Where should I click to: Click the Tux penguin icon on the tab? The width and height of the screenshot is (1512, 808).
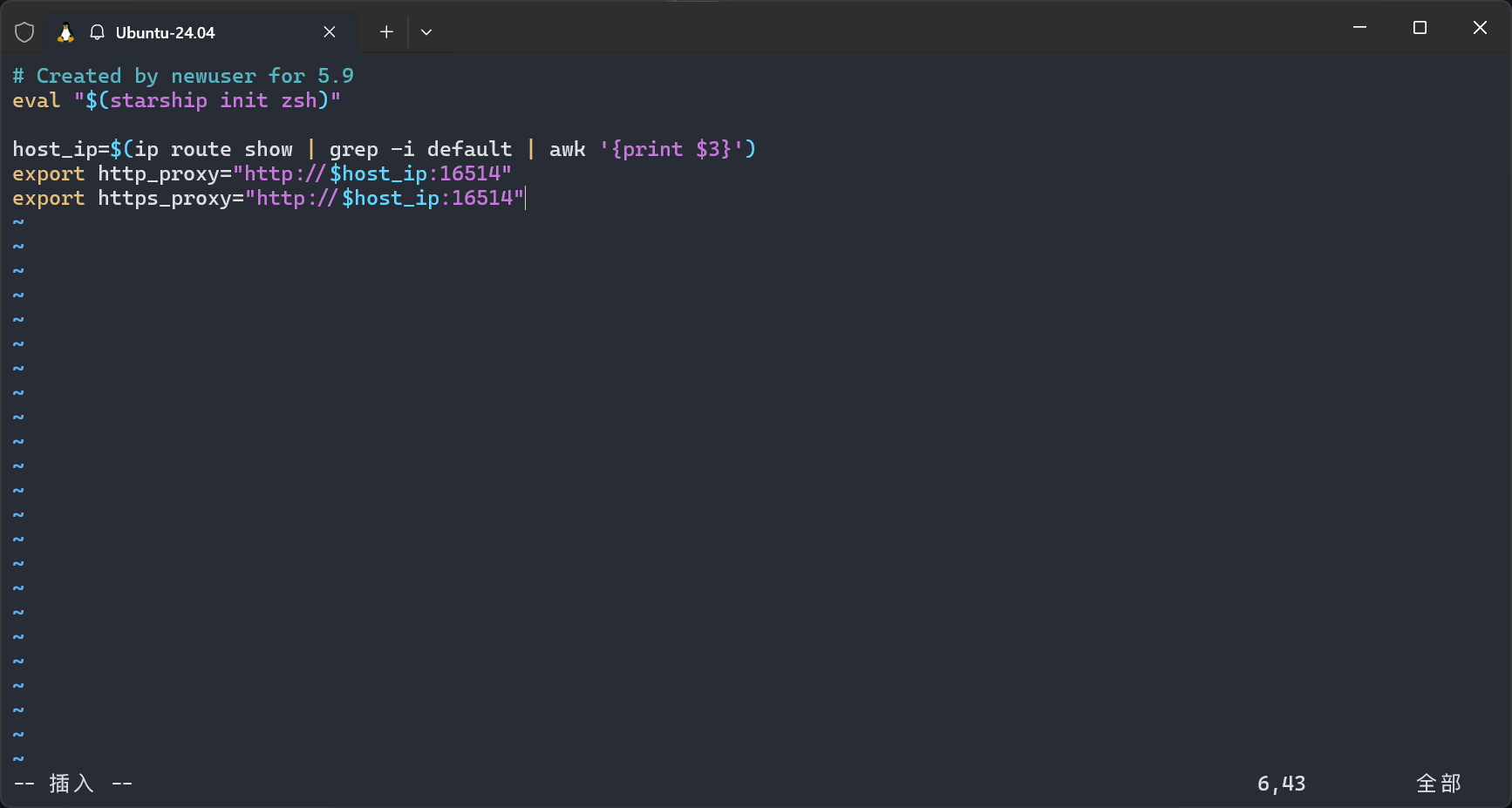tap(65, 32)
